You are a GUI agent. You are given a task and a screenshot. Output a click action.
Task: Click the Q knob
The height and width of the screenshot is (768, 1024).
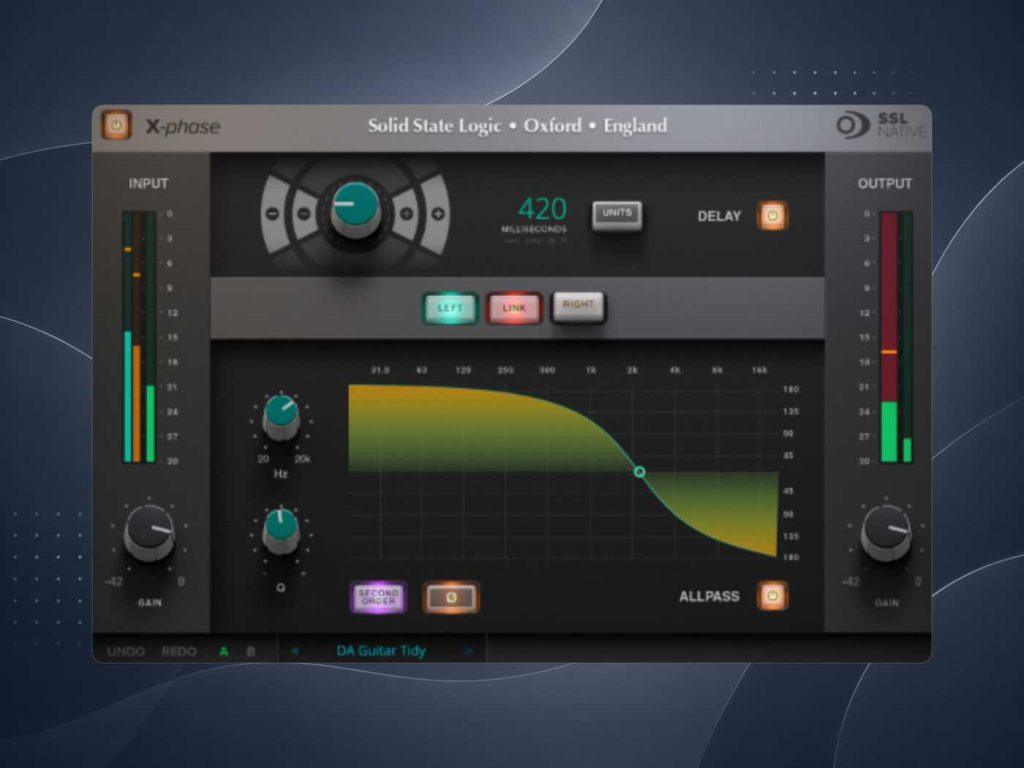coord(281,531)
